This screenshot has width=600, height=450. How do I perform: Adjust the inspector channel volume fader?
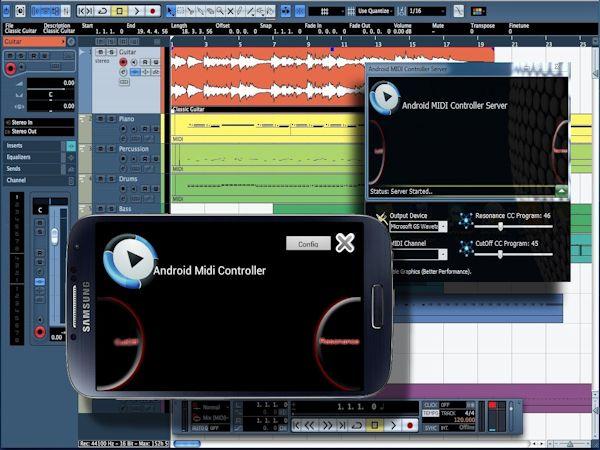click(54, 236)
